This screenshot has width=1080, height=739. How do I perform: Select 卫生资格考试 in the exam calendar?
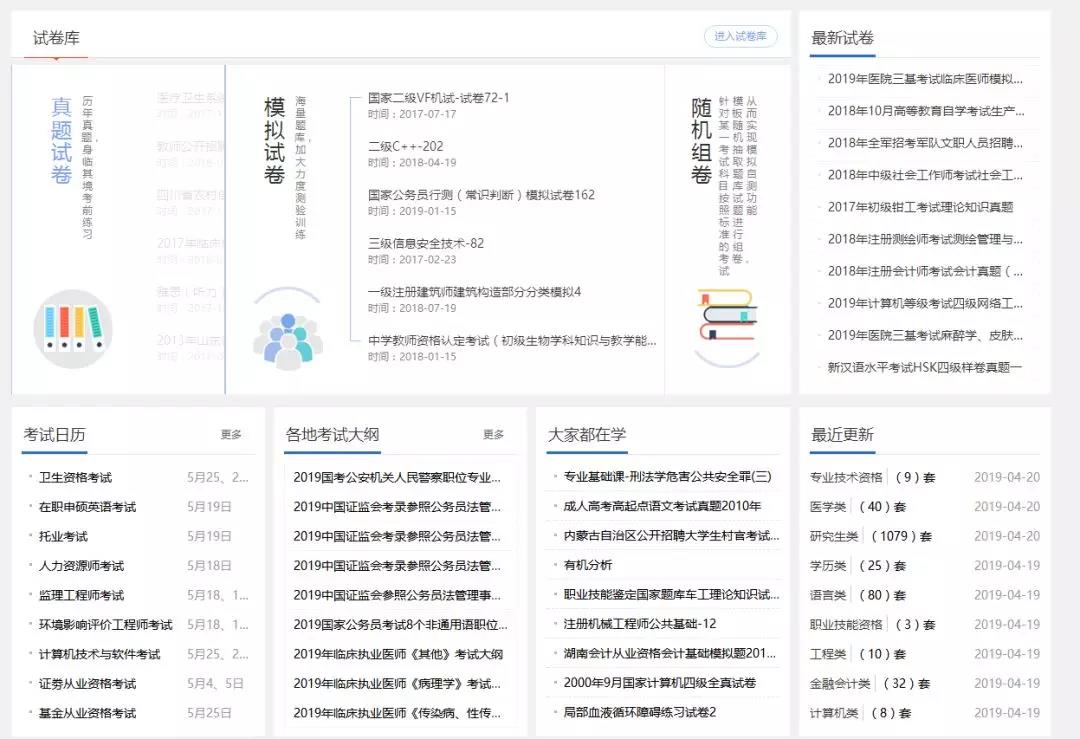click(x=75, y=477)
